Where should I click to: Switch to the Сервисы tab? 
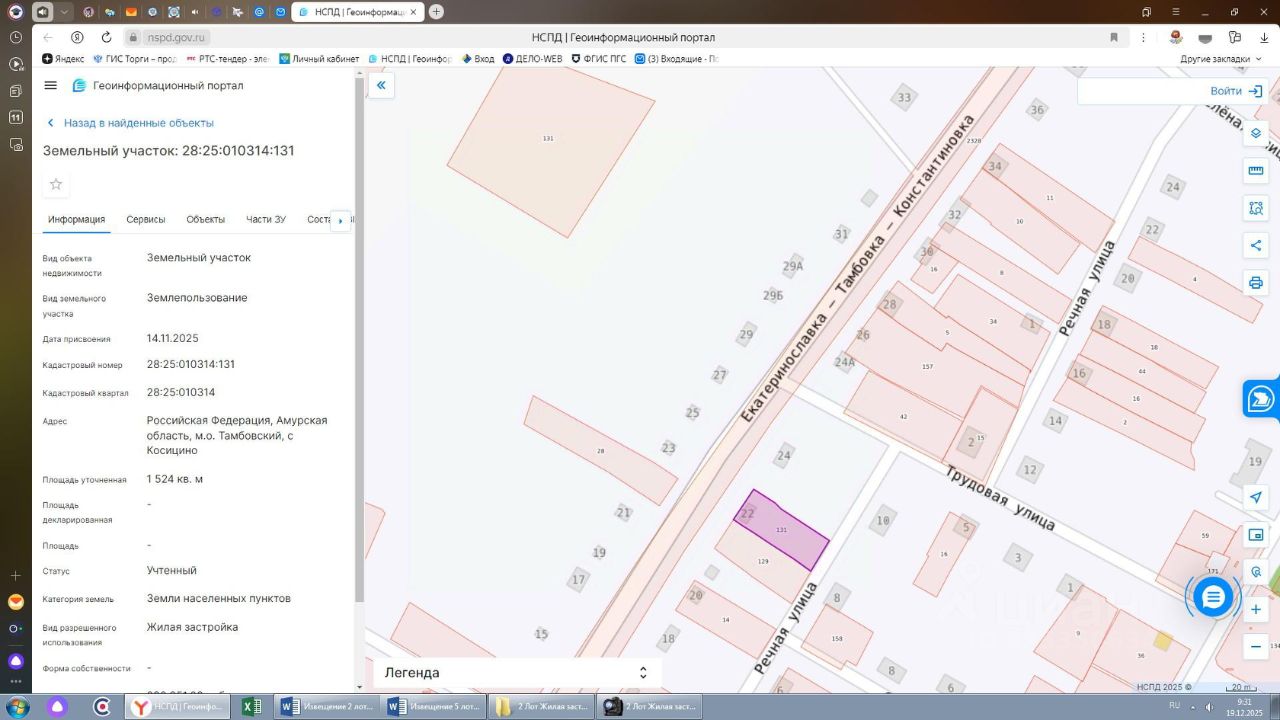tap(146, 220)
